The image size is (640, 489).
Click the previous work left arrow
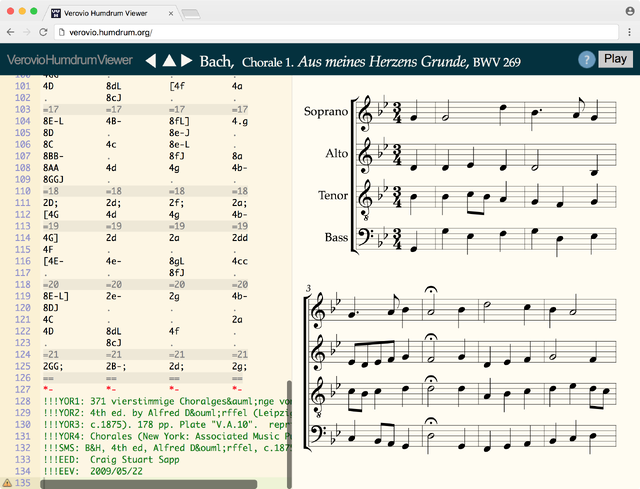click(x=151, y=61)
